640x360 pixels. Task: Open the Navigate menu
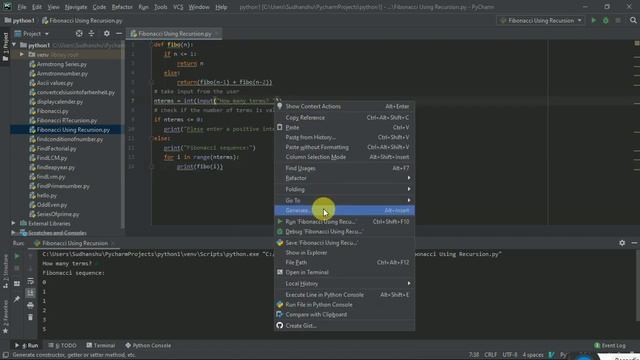tap(76, 7)
